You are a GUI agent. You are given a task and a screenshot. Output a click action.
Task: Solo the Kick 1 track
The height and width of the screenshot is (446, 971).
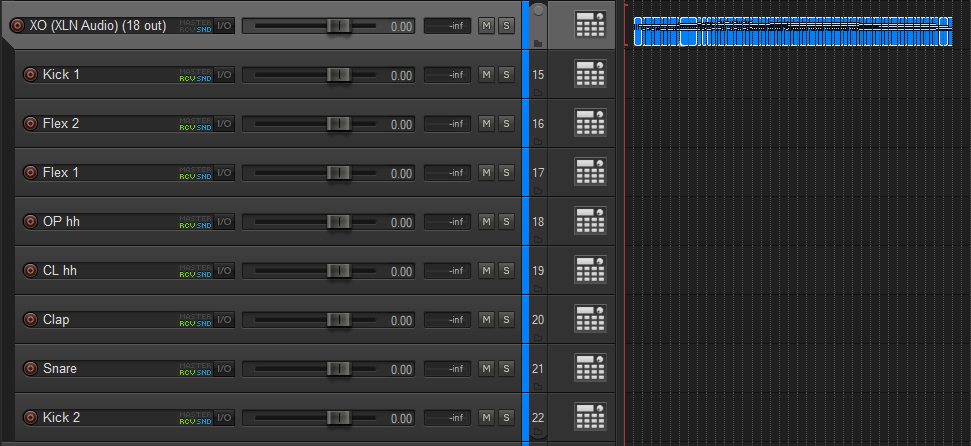point(507,75)
